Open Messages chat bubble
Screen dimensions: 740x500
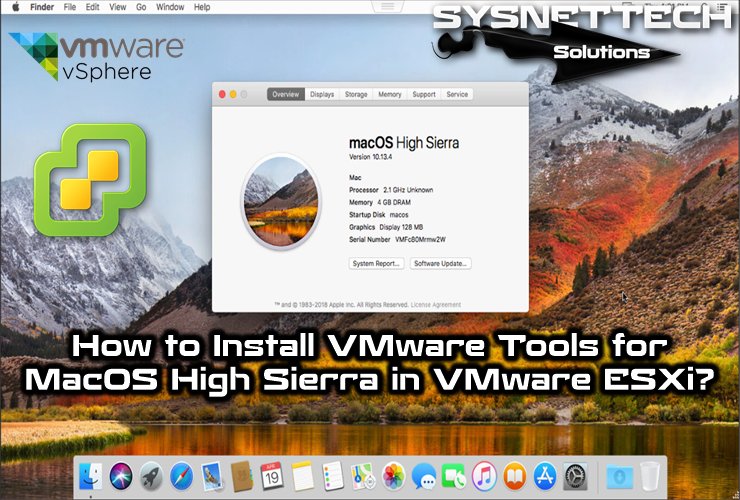point(423,476)
